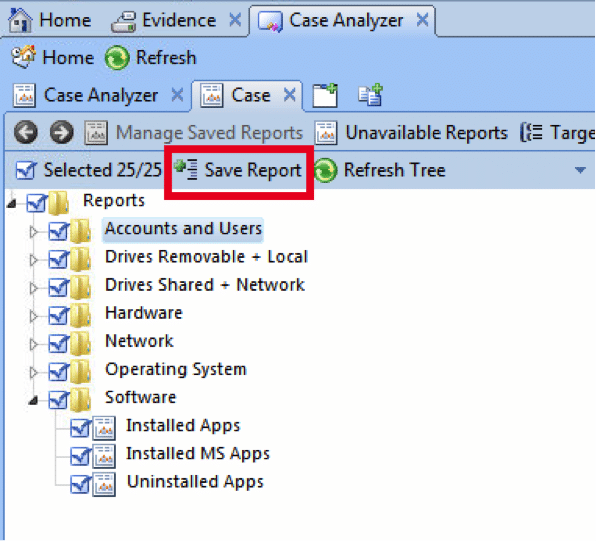This screenshot has height=541, width=596.
Task: Uncheck the Installed MS Apps checkbox
Action: pyautogui.click(x=81, y=455)
